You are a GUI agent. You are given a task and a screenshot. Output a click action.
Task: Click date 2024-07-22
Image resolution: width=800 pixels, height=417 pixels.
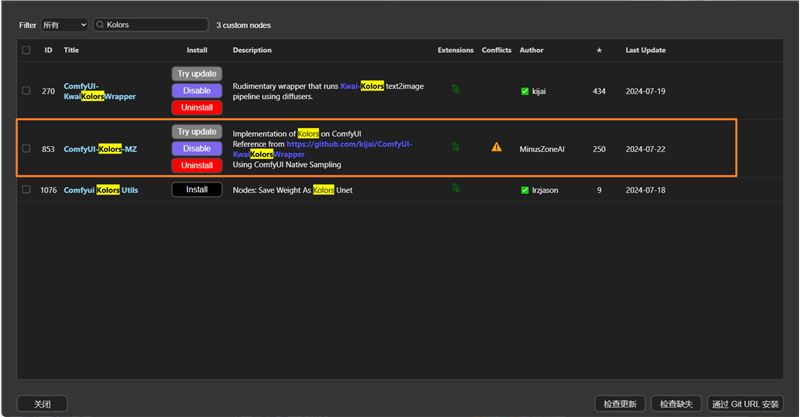pos(645,149)
